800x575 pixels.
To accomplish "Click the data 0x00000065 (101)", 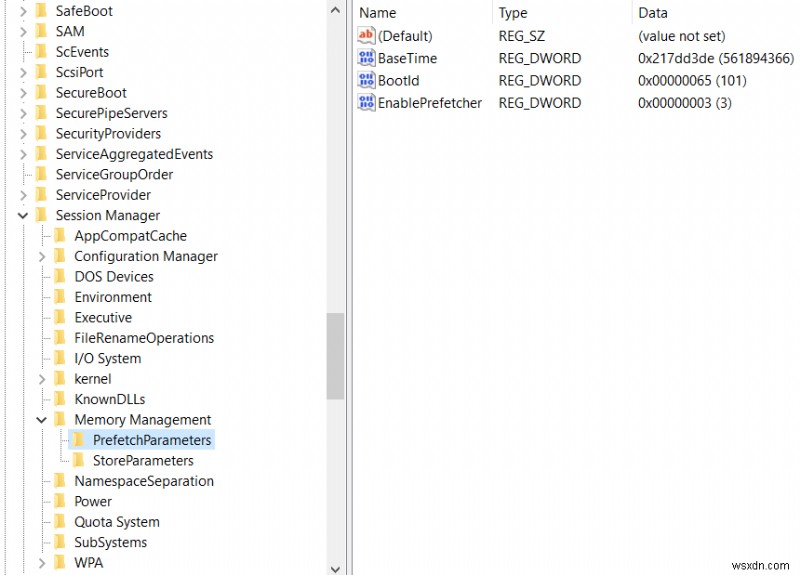I will (692, 81).
